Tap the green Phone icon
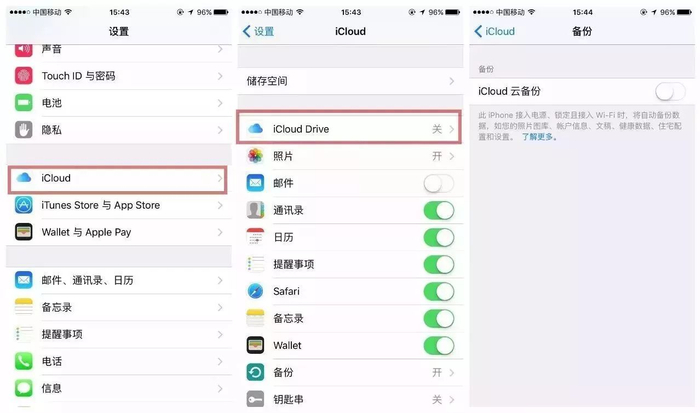Viewport: 700px width, 413px height. [x=23, y=361]
